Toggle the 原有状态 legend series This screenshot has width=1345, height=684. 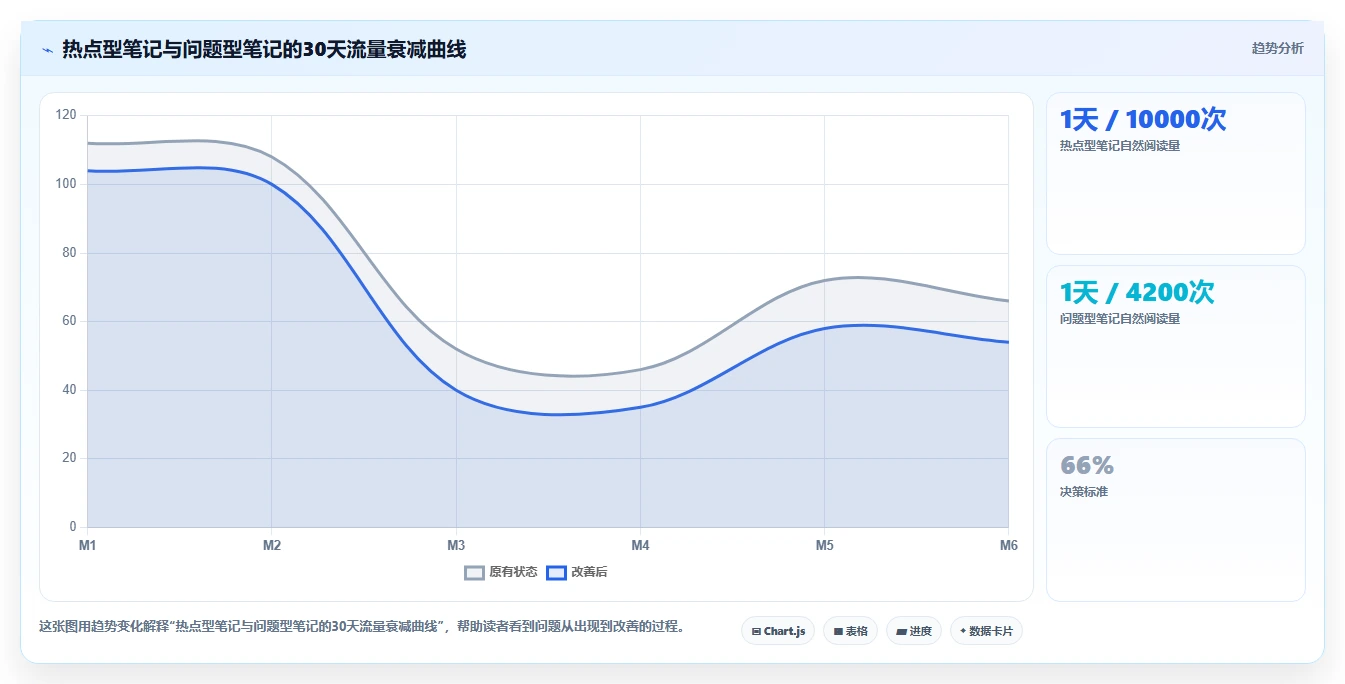coord(501,572)
